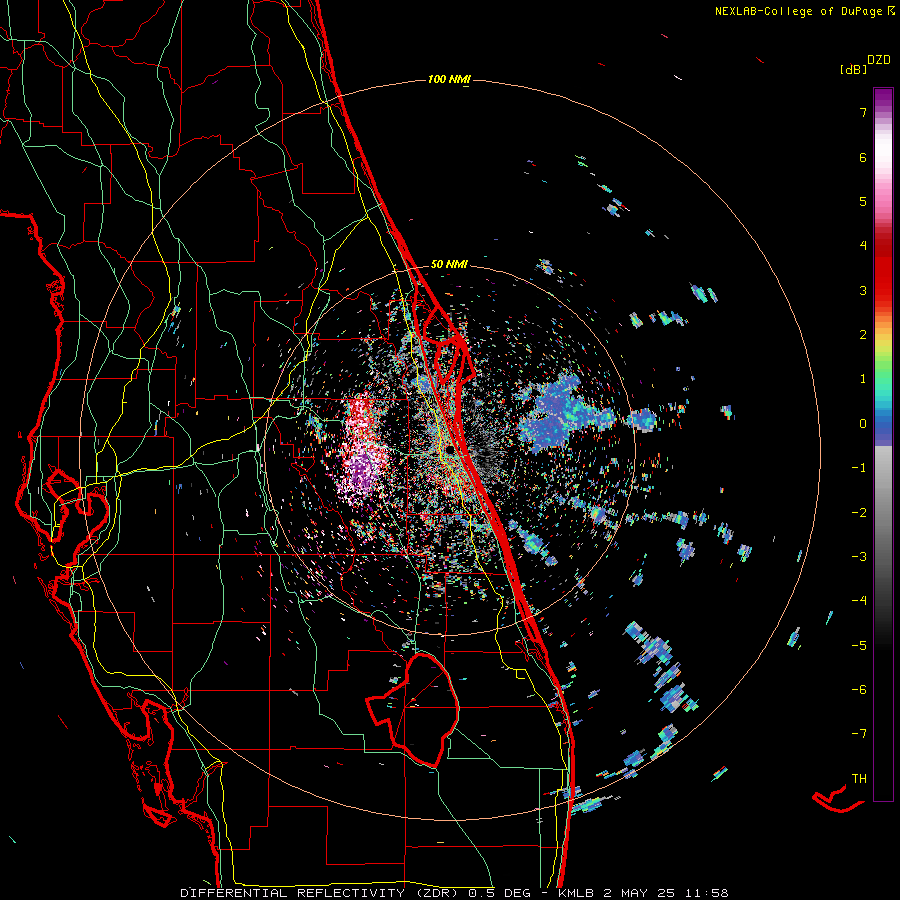The width and height of the screenshot is (900, 900).
Task: Select the -1 dB scale value
Action: pyautogui.click(x=859, y=468)
